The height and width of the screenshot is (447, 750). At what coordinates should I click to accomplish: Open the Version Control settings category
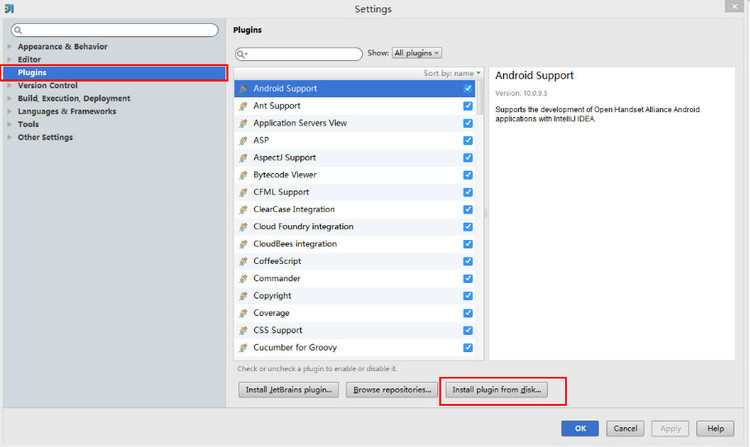47,85
